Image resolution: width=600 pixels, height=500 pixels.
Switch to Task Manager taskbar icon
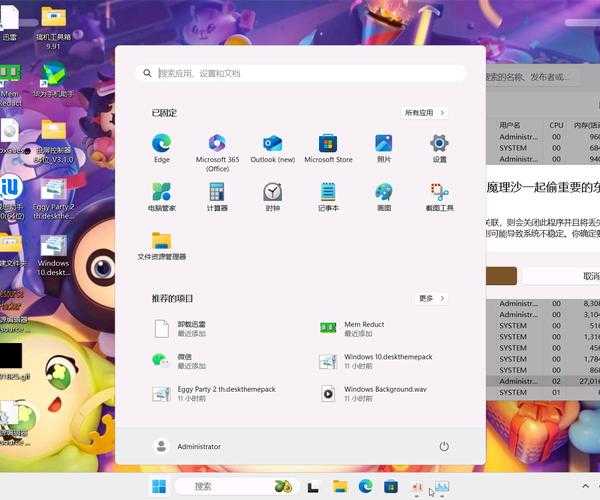(442, 487)
